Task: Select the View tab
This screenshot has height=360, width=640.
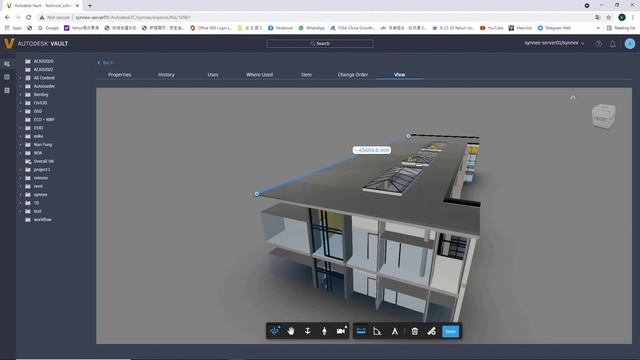Action: point(400,75)
